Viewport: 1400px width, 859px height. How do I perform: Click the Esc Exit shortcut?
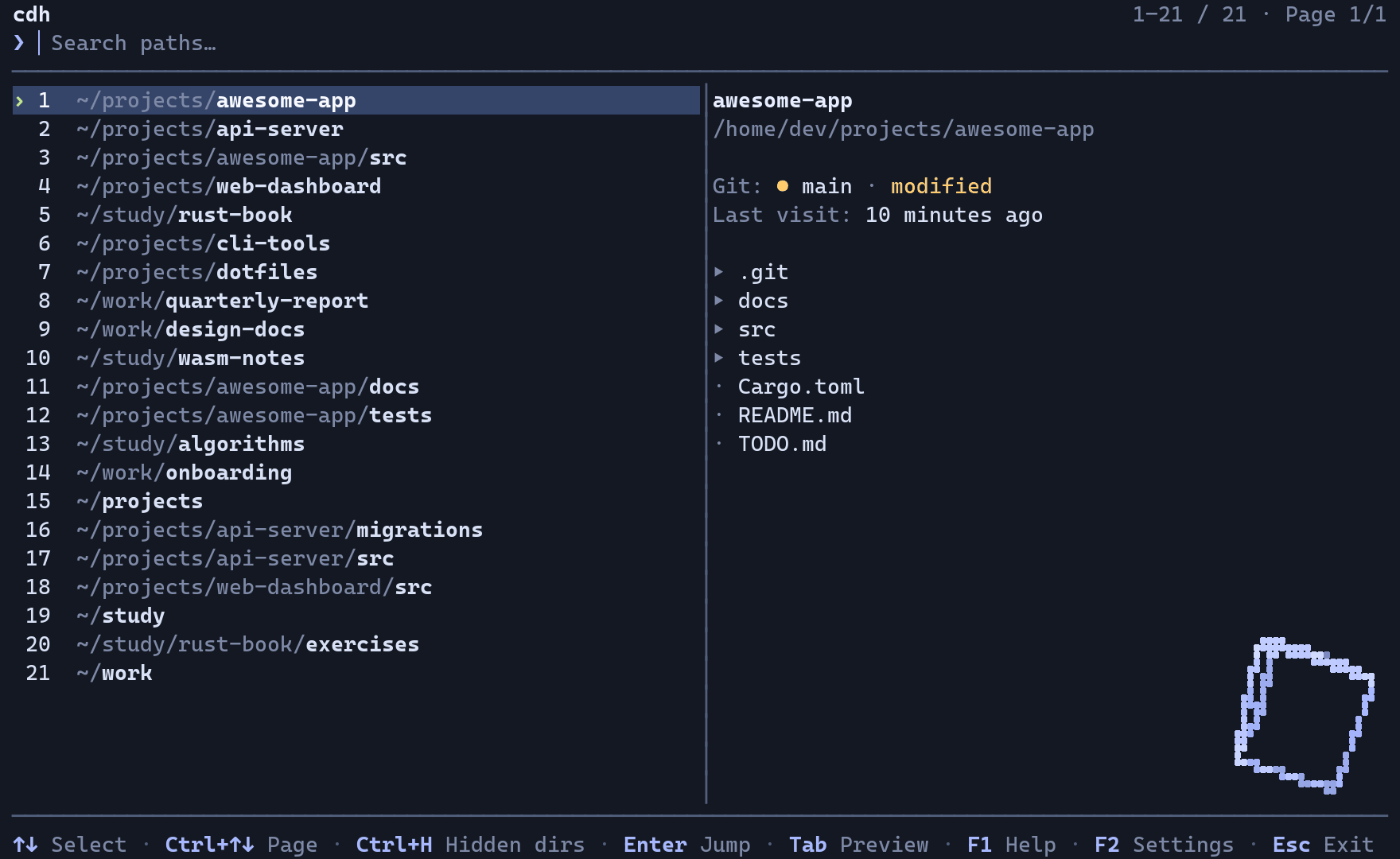click(1324, 845)
